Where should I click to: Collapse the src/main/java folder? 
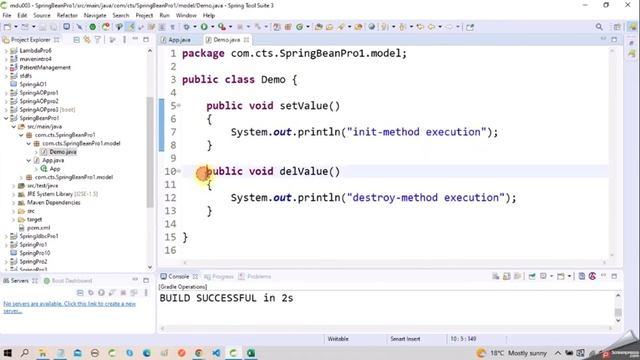13,127
